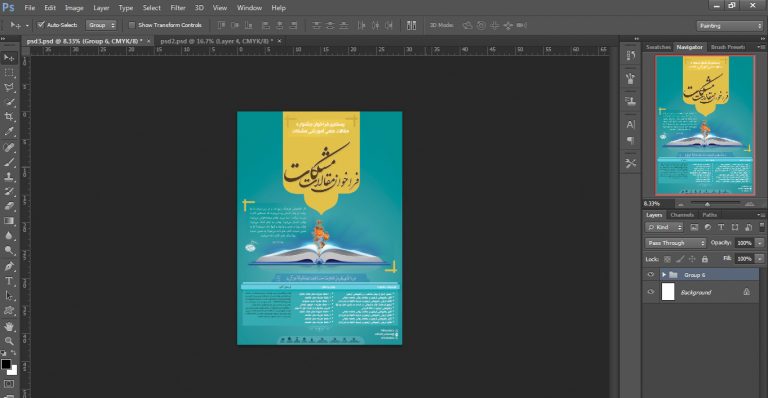
Task: Open the Paragraph panel icon
Action: click(x=631, y=140)
